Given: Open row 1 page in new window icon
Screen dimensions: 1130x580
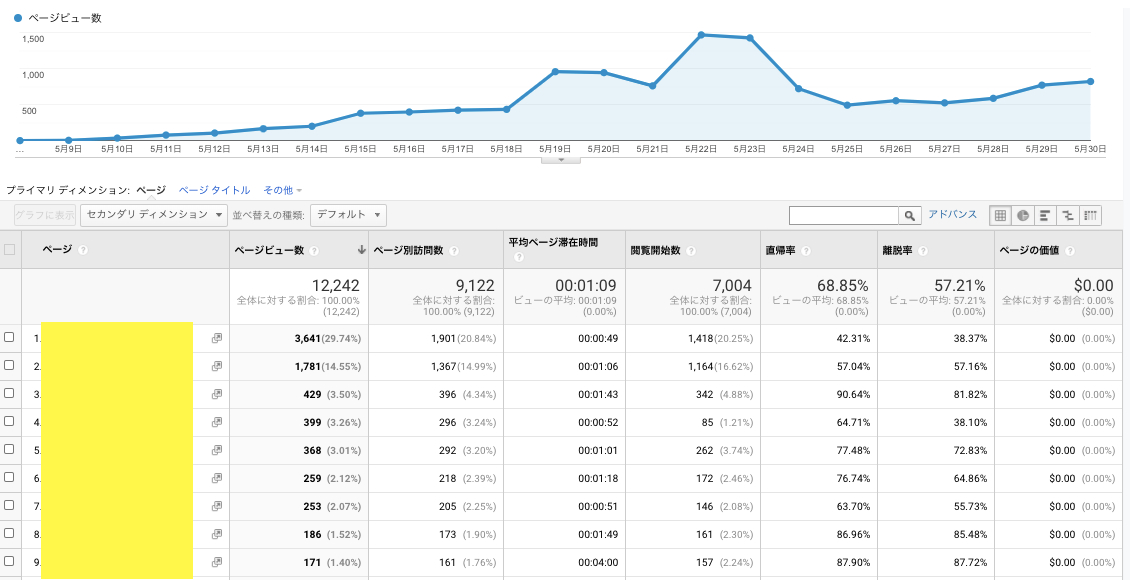Looking at the screenshot, I should pos(216,338).
